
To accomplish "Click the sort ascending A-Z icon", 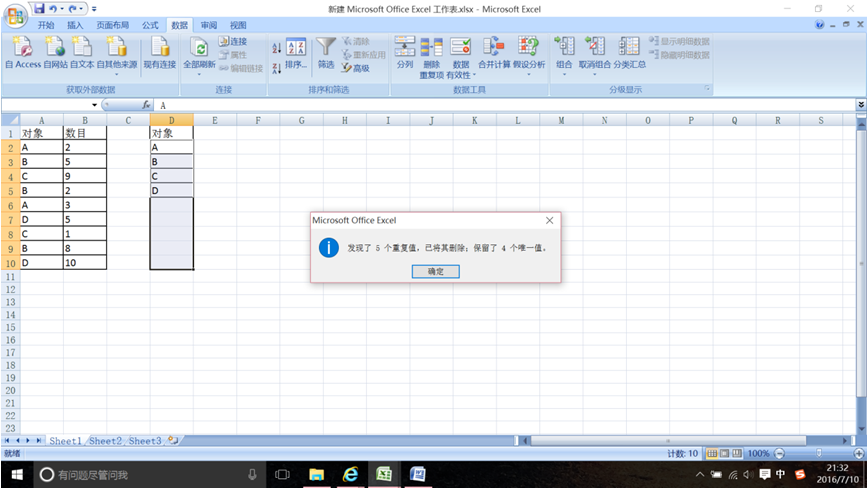I will point(277,48).
